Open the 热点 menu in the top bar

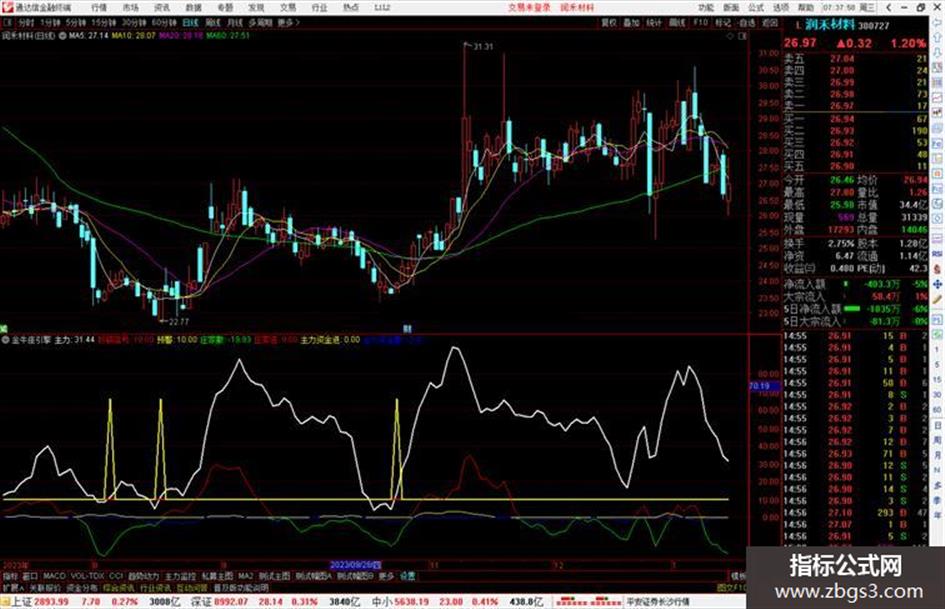pos(351,7)
